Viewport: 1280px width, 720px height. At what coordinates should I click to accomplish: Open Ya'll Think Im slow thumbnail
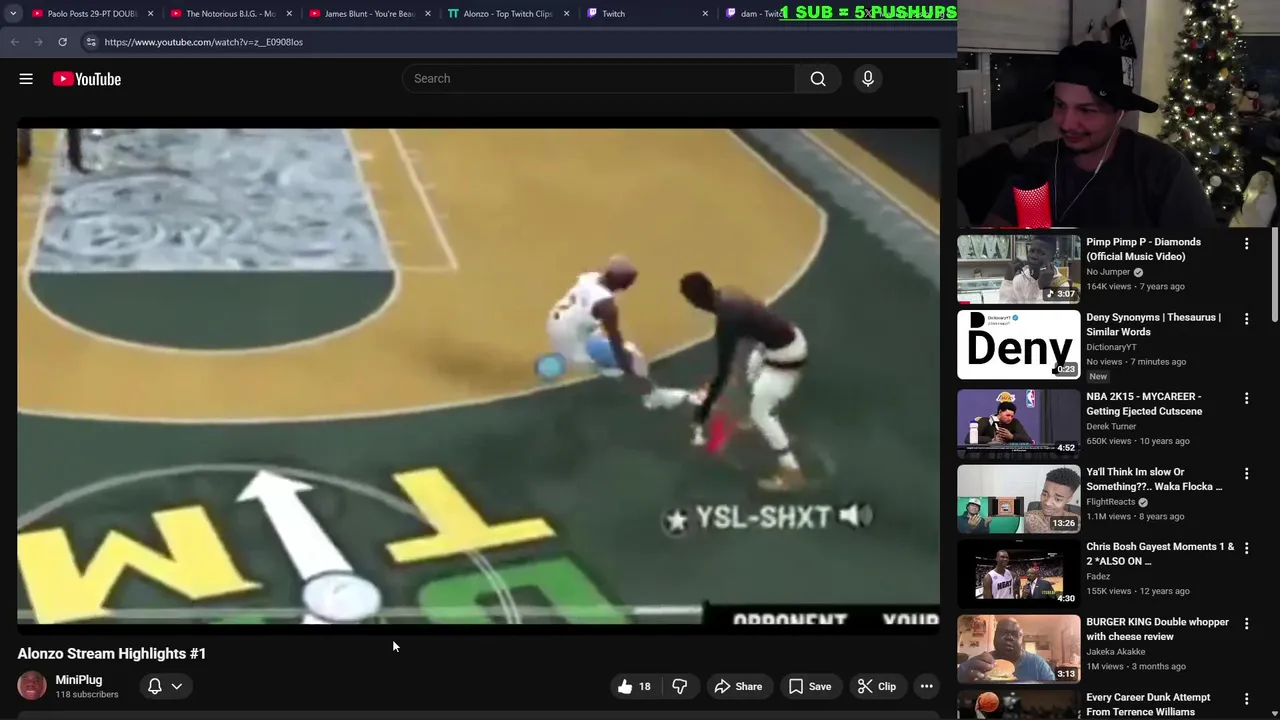coord(1019,498)
